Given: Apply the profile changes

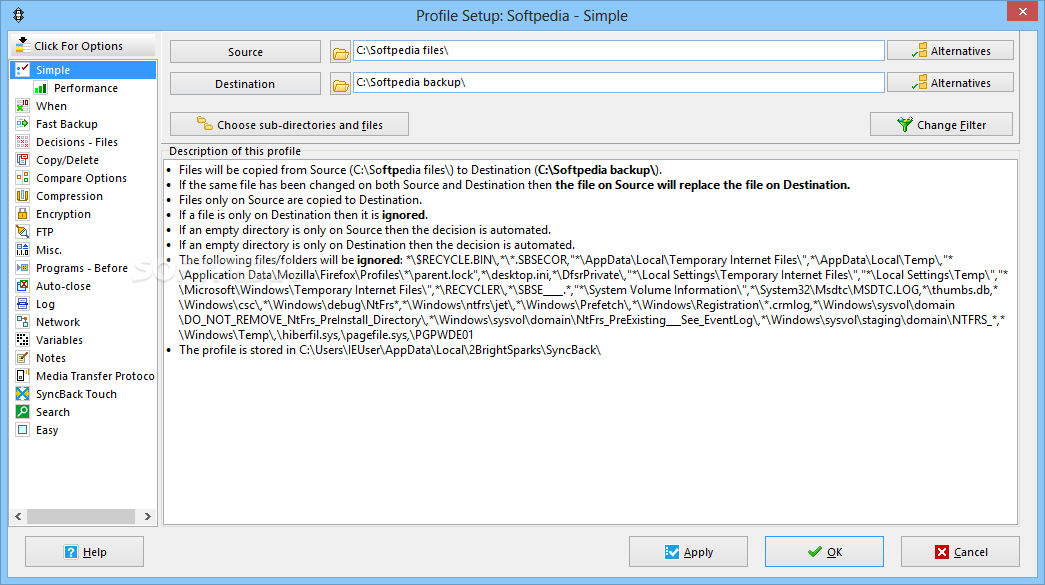Looking at the screenshot, I should click(688, 552).
